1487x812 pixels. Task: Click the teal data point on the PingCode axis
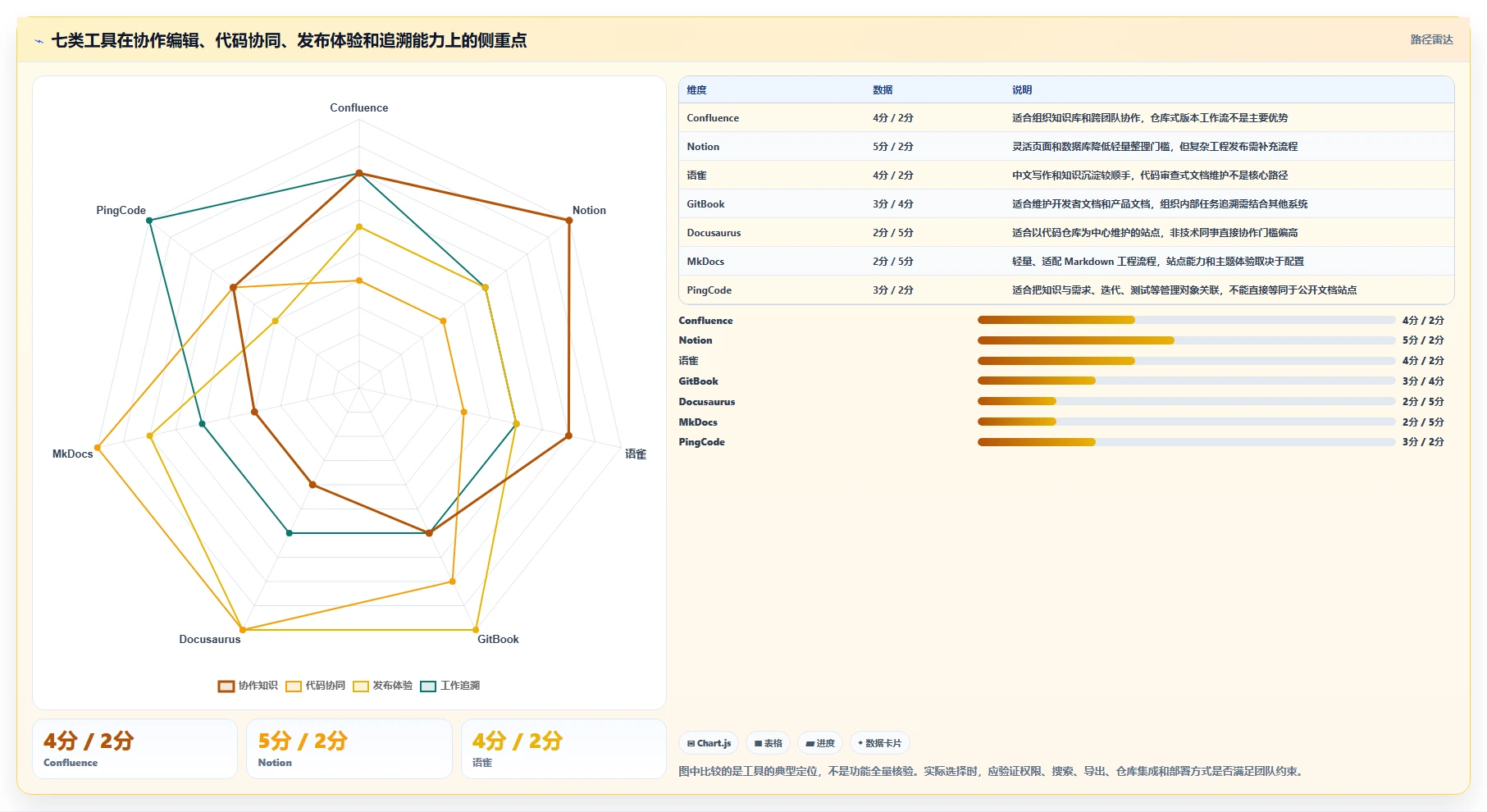(x=149, y=221)
